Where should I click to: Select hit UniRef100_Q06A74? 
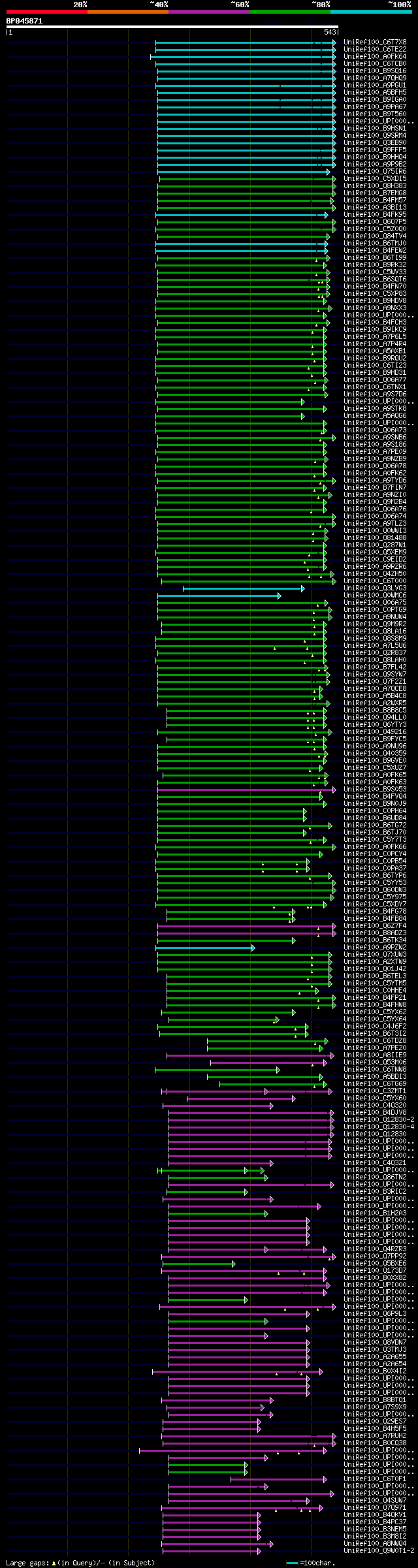375,516
